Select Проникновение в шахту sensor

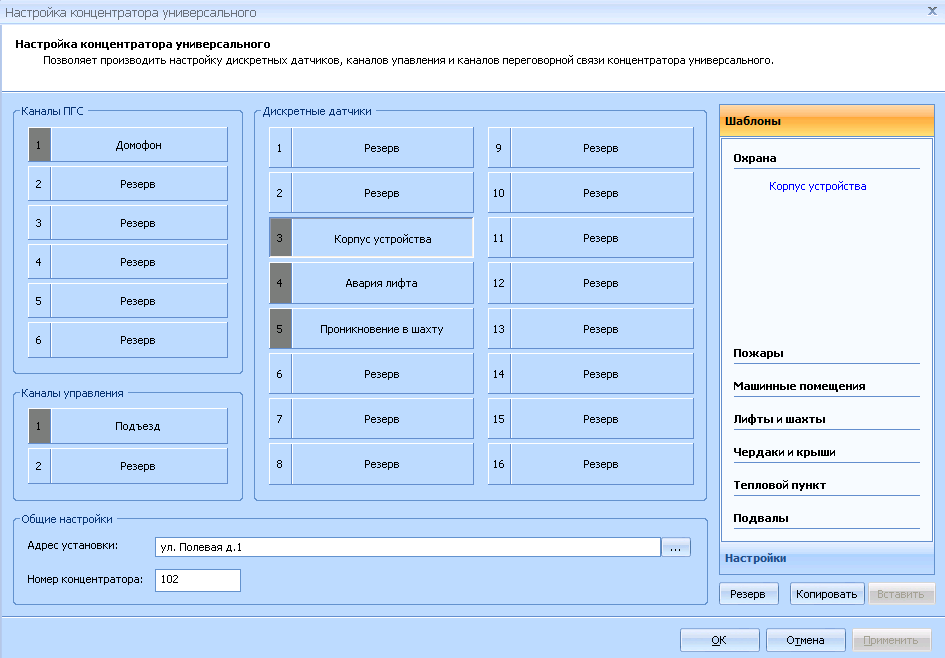pyautogui.click(x=382, y=329)
